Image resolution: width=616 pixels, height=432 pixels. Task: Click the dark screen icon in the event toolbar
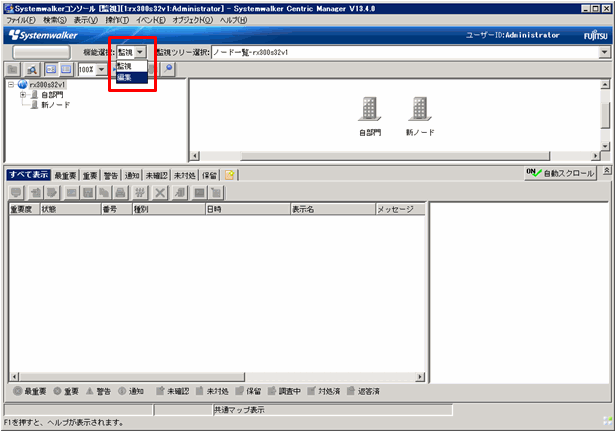click(200, 193)
